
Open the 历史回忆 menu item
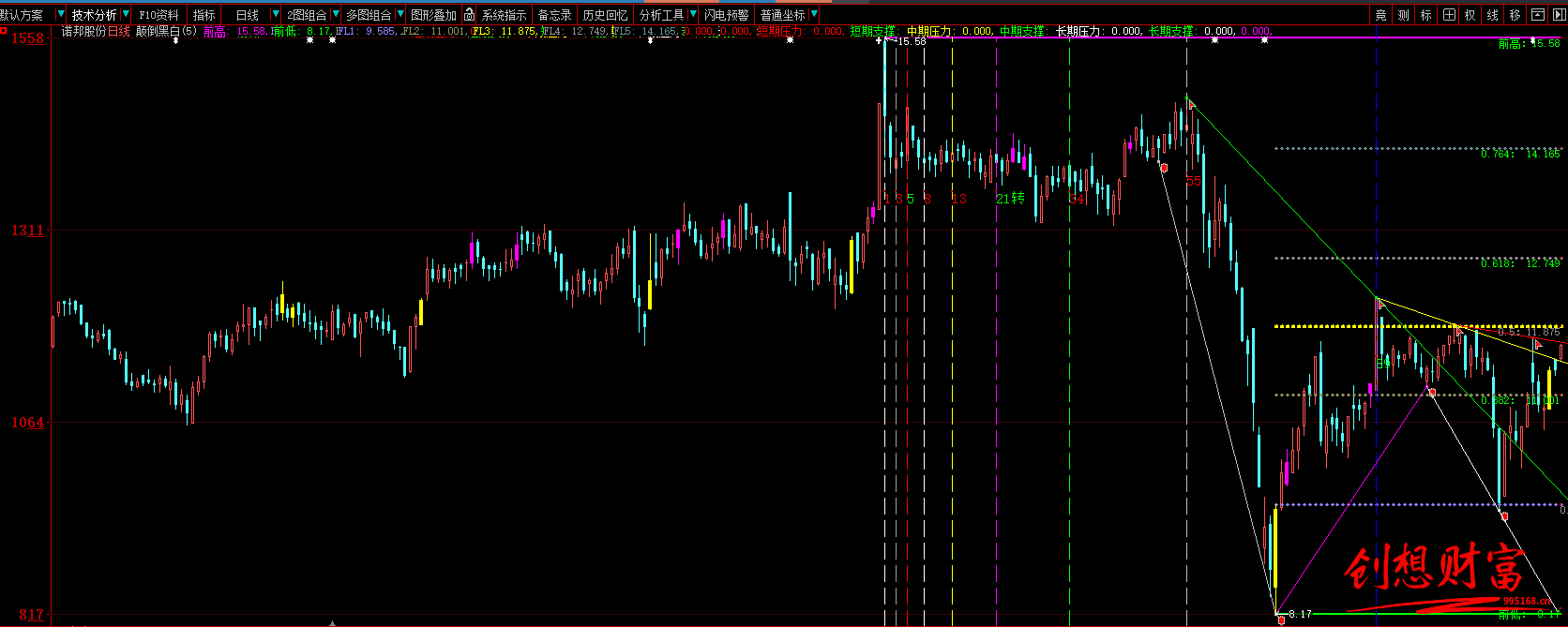605,15
